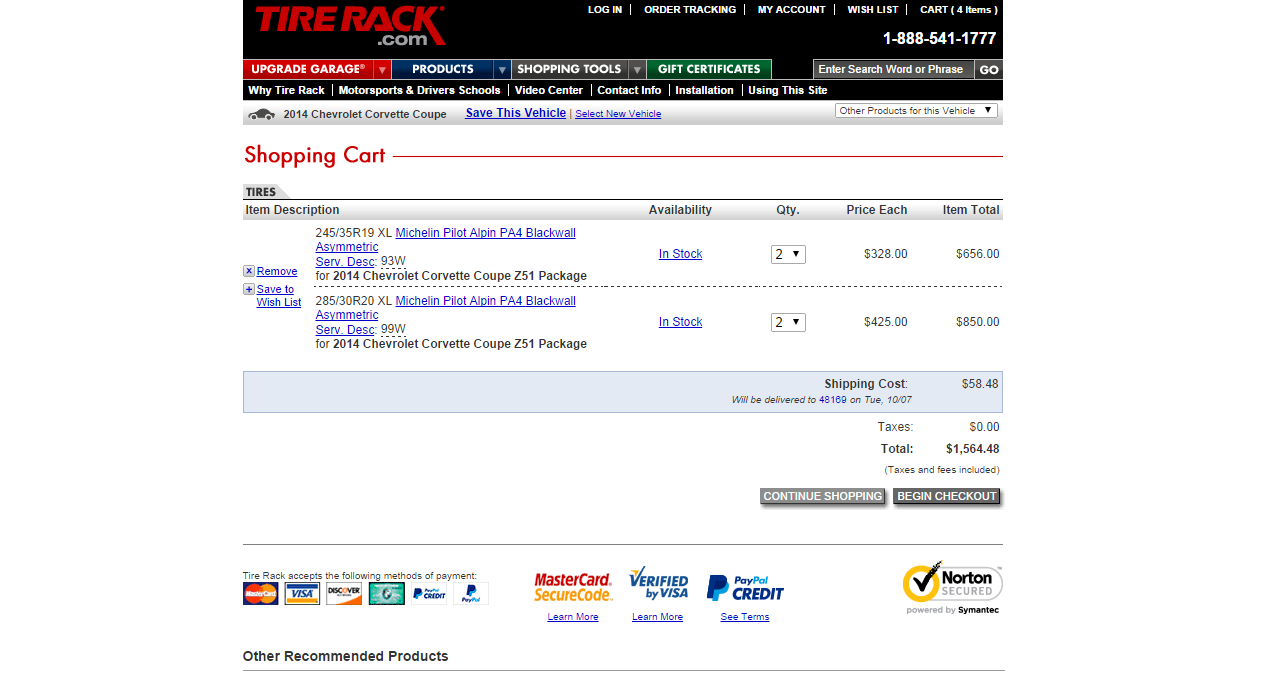The height and width of the screenshot is (682, 1263).
Task: Open Michelin Pilot Alpin PA4 link for 245/35R19
Action: (486, 233)
